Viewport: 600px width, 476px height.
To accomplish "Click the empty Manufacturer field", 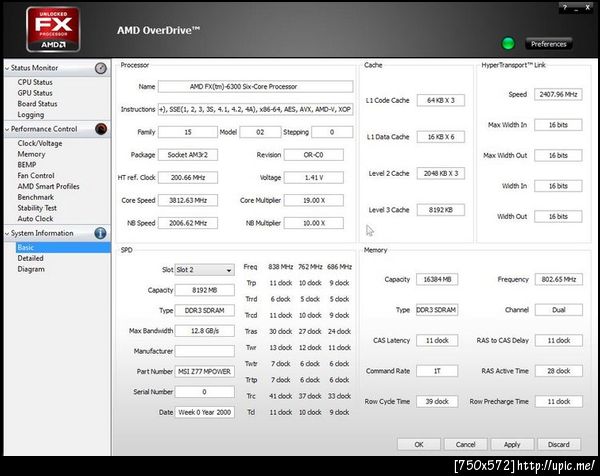I will (204, 351).
